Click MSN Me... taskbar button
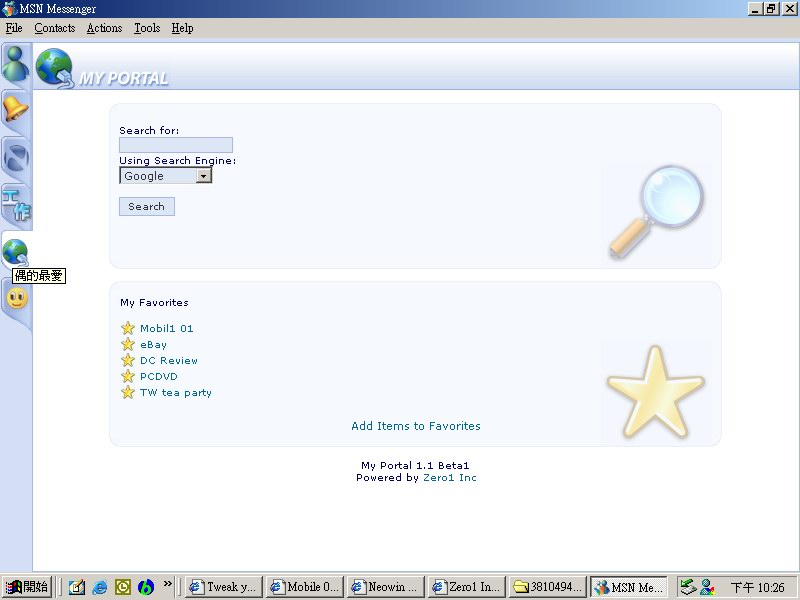800x600 pixels. [629, 587]
